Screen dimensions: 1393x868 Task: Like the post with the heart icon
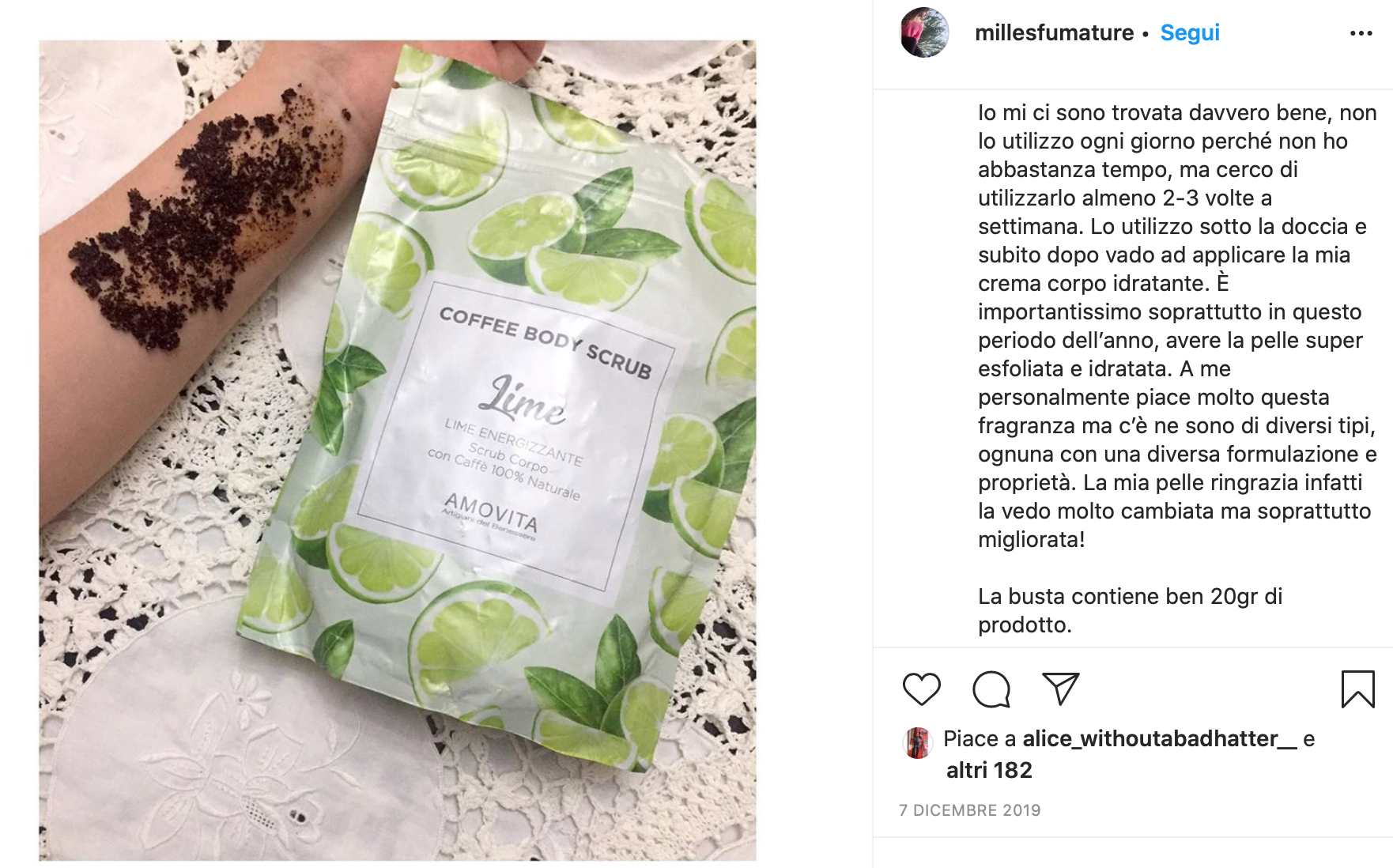point(921,689)
